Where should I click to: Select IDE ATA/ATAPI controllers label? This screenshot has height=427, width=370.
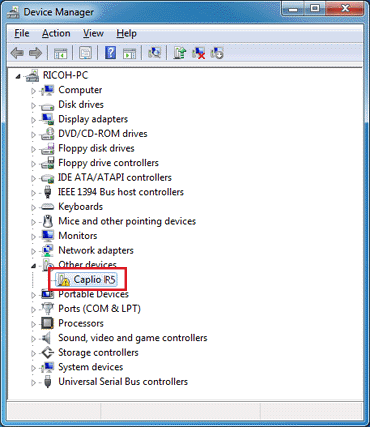click(x=115, y=178)
